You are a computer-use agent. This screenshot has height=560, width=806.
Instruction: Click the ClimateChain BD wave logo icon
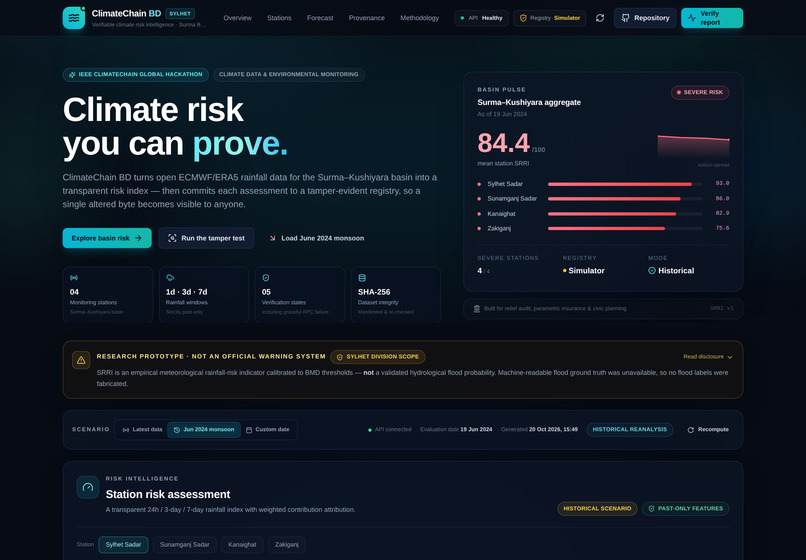[74, 18]
